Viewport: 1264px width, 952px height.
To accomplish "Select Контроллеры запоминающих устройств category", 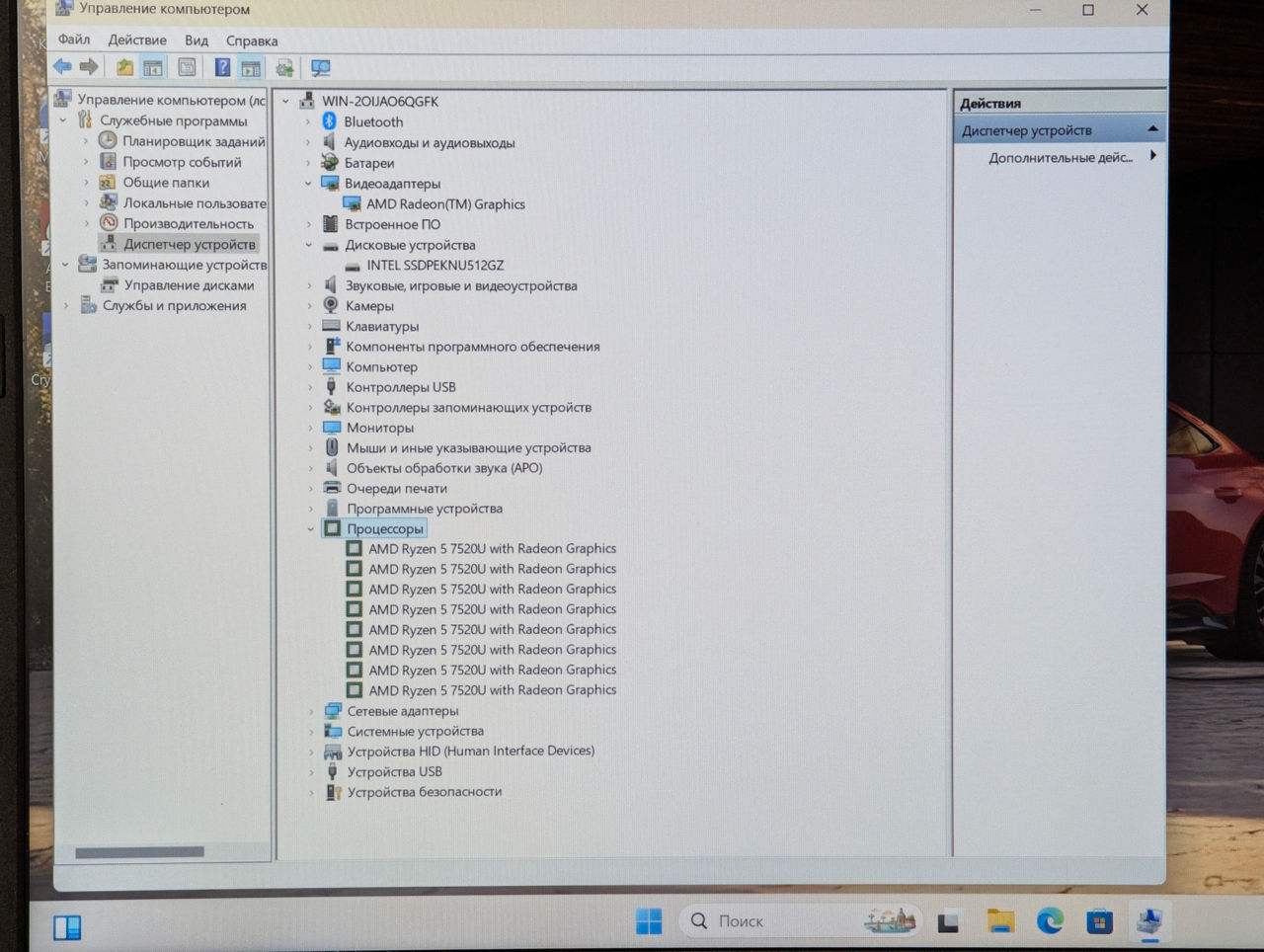I will [469, 408].
